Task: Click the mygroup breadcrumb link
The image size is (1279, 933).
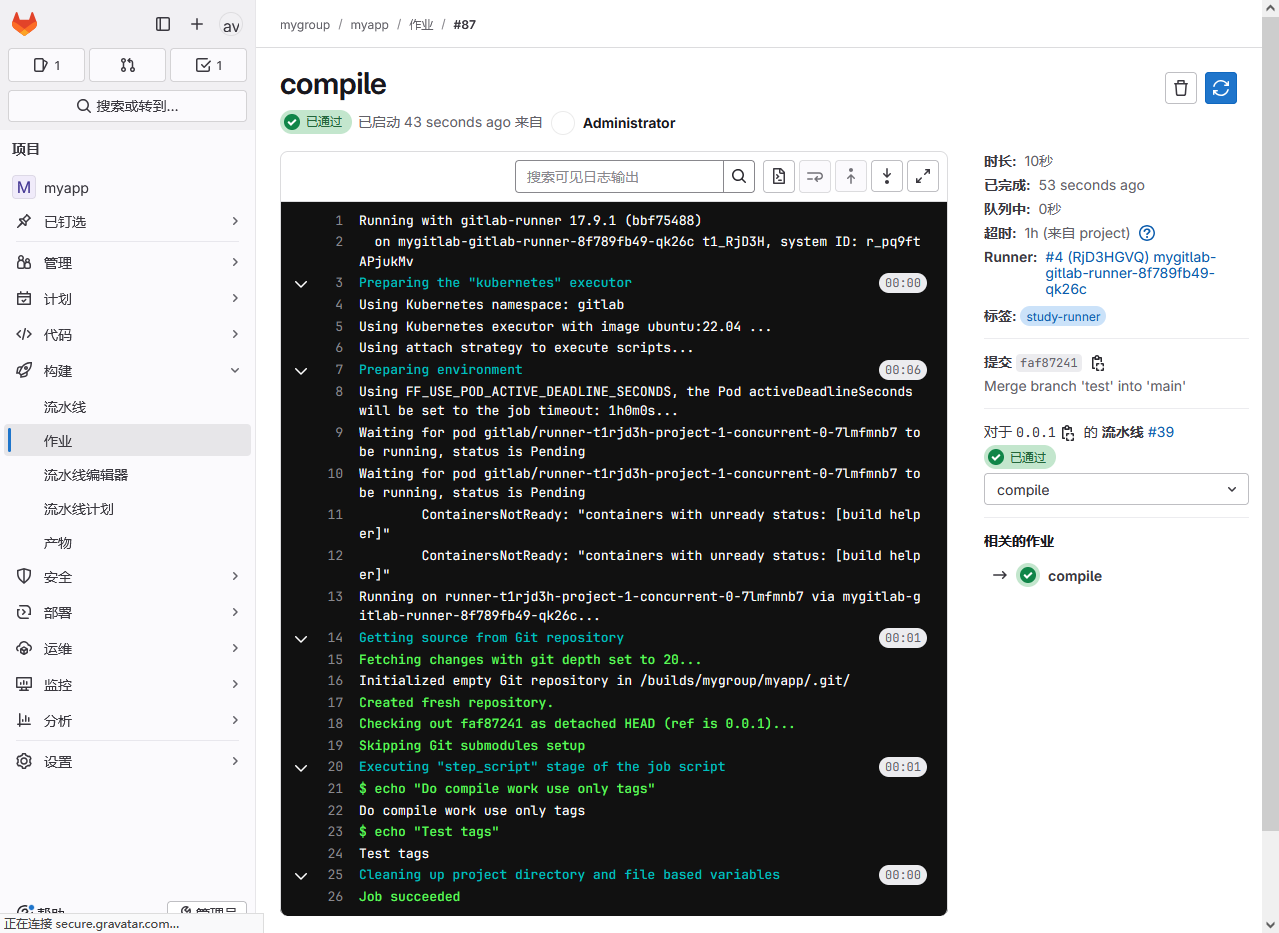Action: click(305, 25)
